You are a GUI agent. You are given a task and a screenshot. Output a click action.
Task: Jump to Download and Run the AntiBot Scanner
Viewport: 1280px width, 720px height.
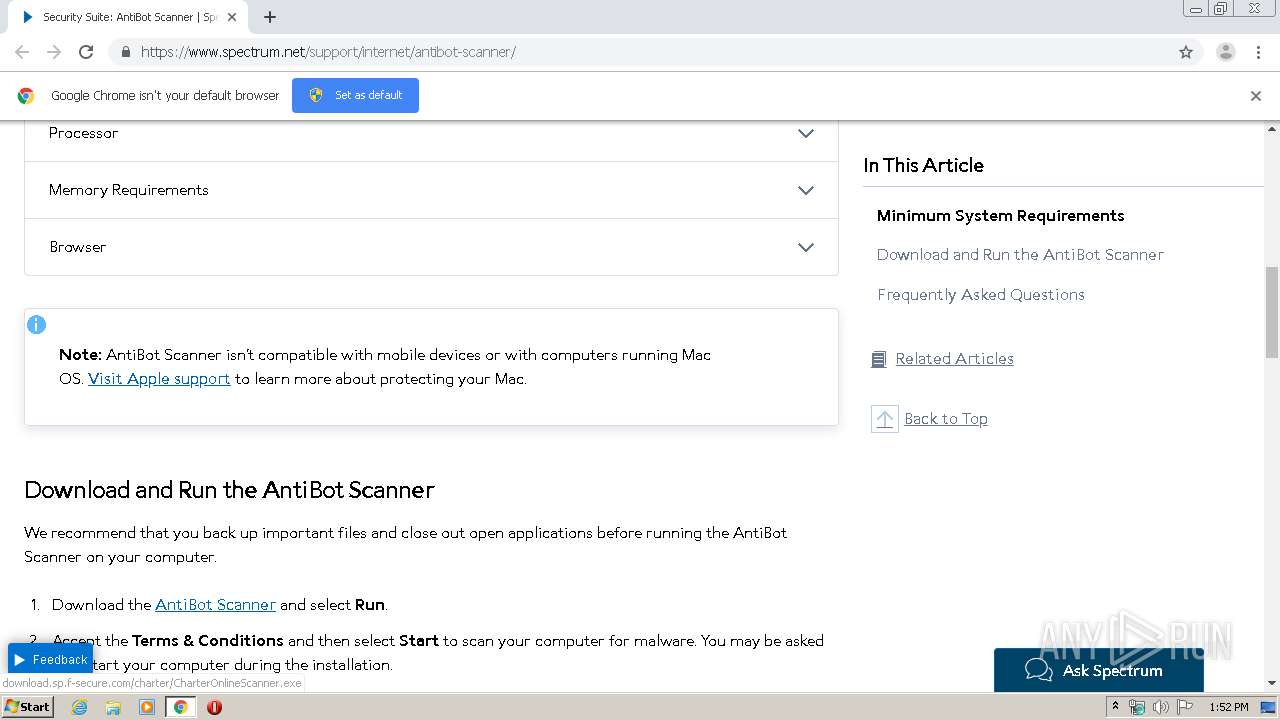click(1020, 255)
